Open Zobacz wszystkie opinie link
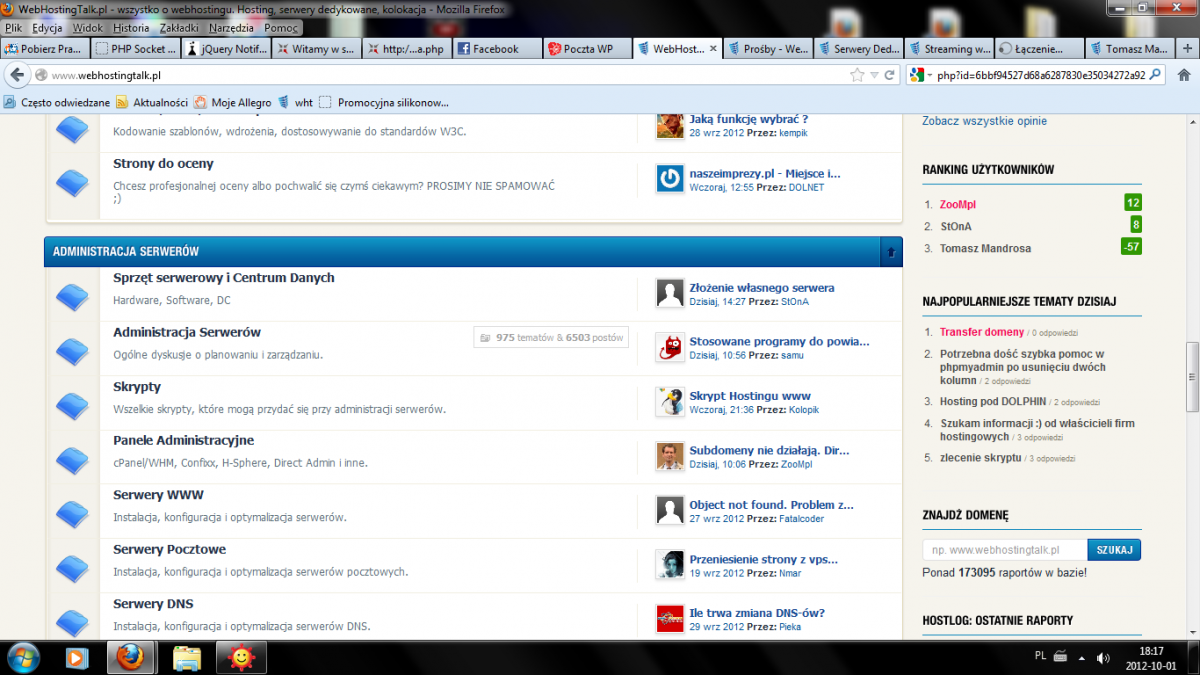Viewport: 1200px width, 675px height. click(x=985, y=121)
